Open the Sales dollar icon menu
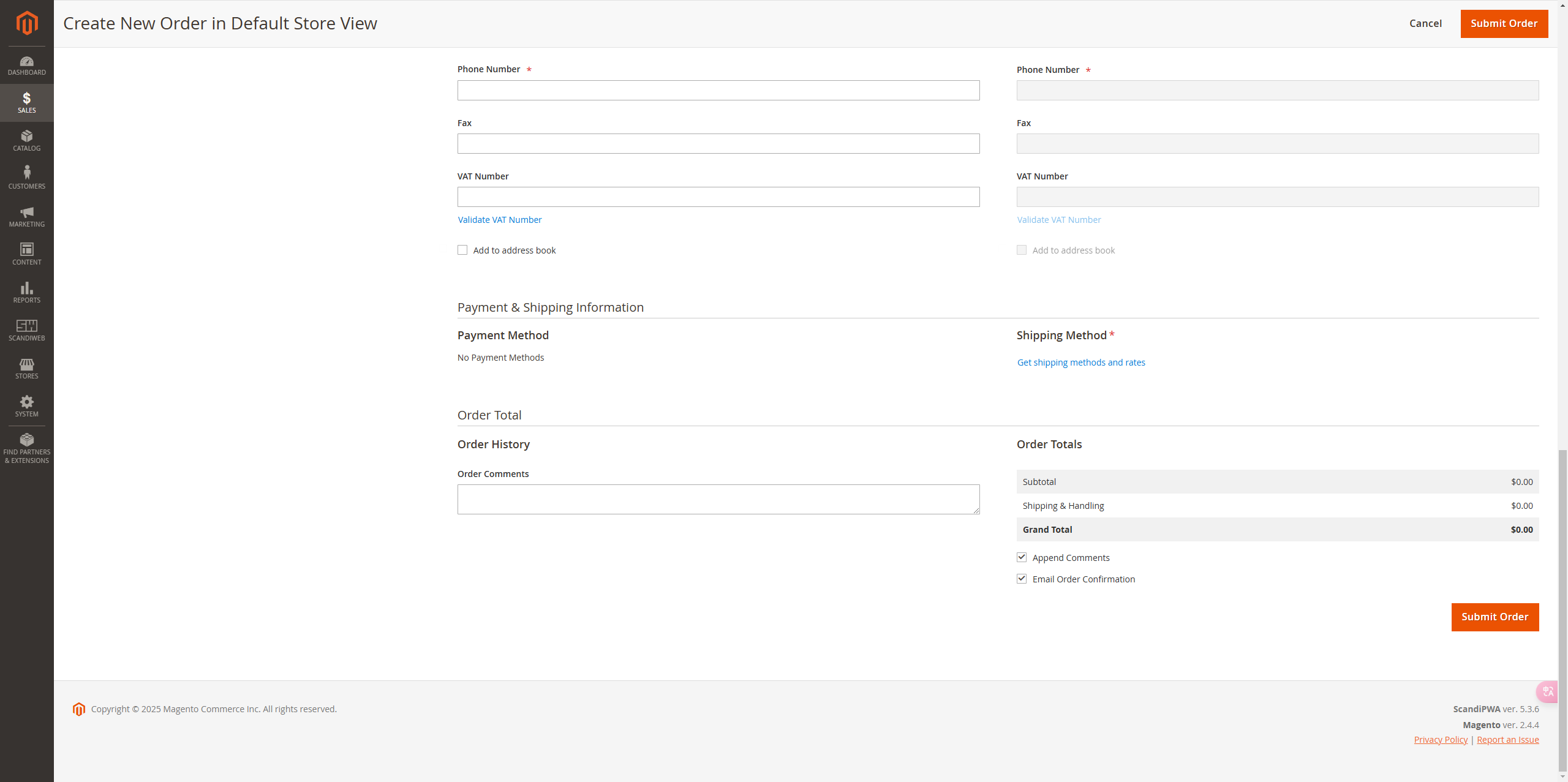 point(26,102)
